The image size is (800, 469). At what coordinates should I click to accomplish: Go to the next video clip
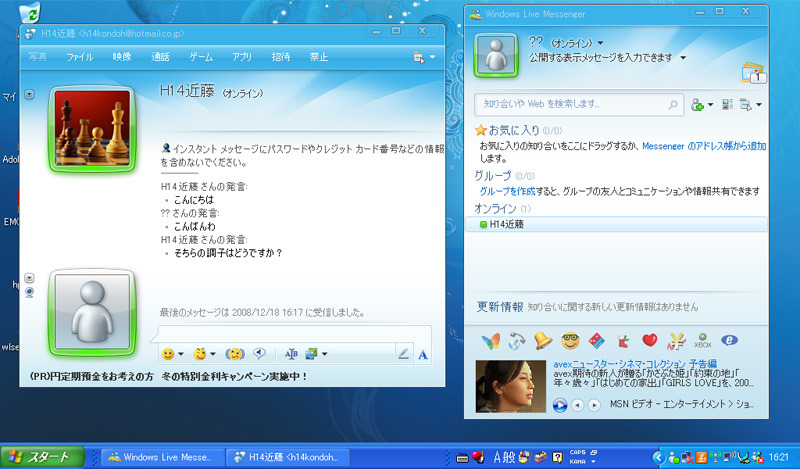pos(594,405)
